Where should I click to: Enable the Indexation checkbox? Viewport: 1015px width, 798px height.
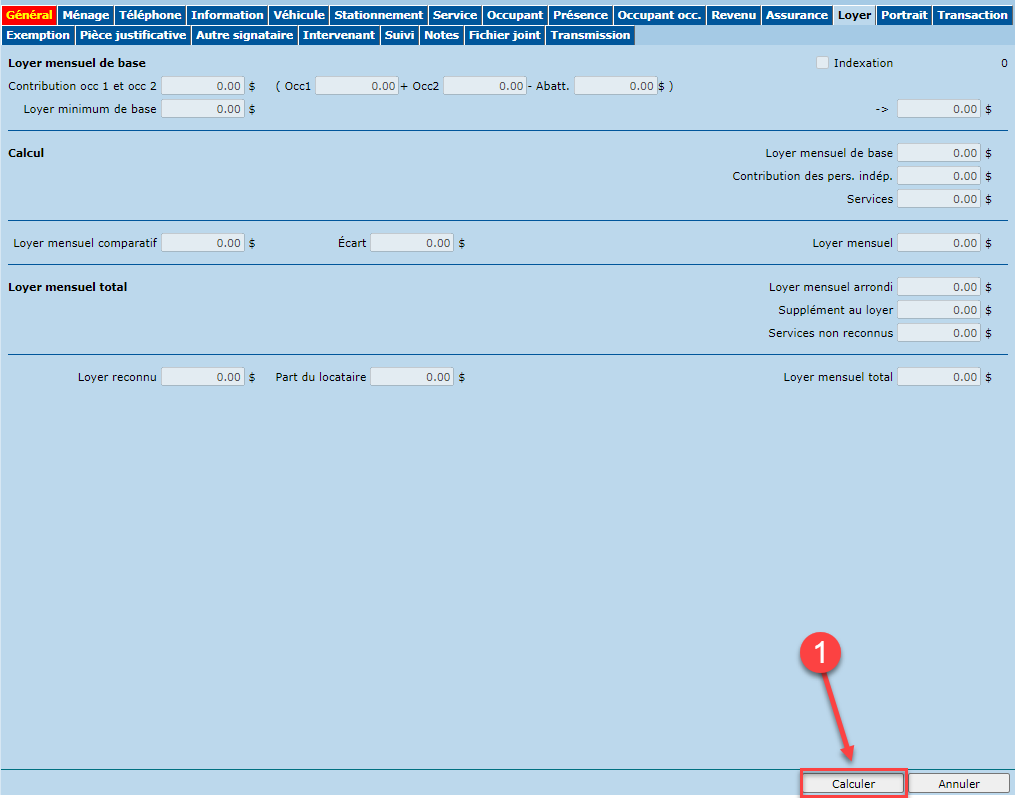point(823,63)
